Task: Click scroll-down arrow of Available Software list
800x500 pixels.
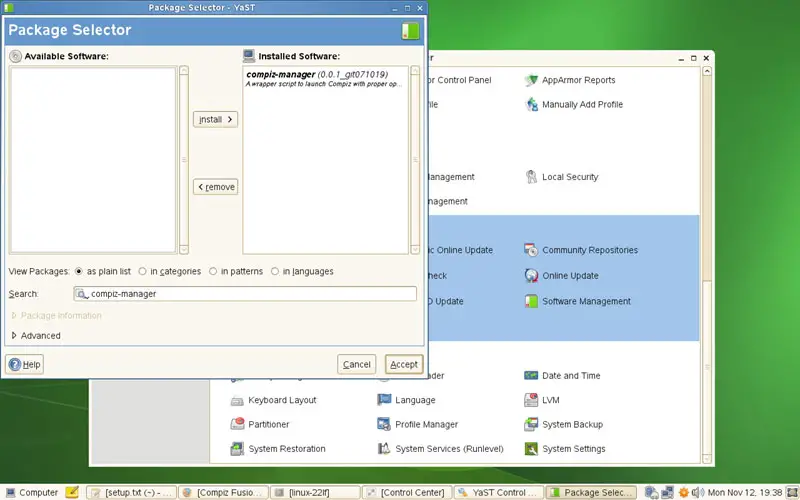Action: pyautogui.click(x=184, y=249)
